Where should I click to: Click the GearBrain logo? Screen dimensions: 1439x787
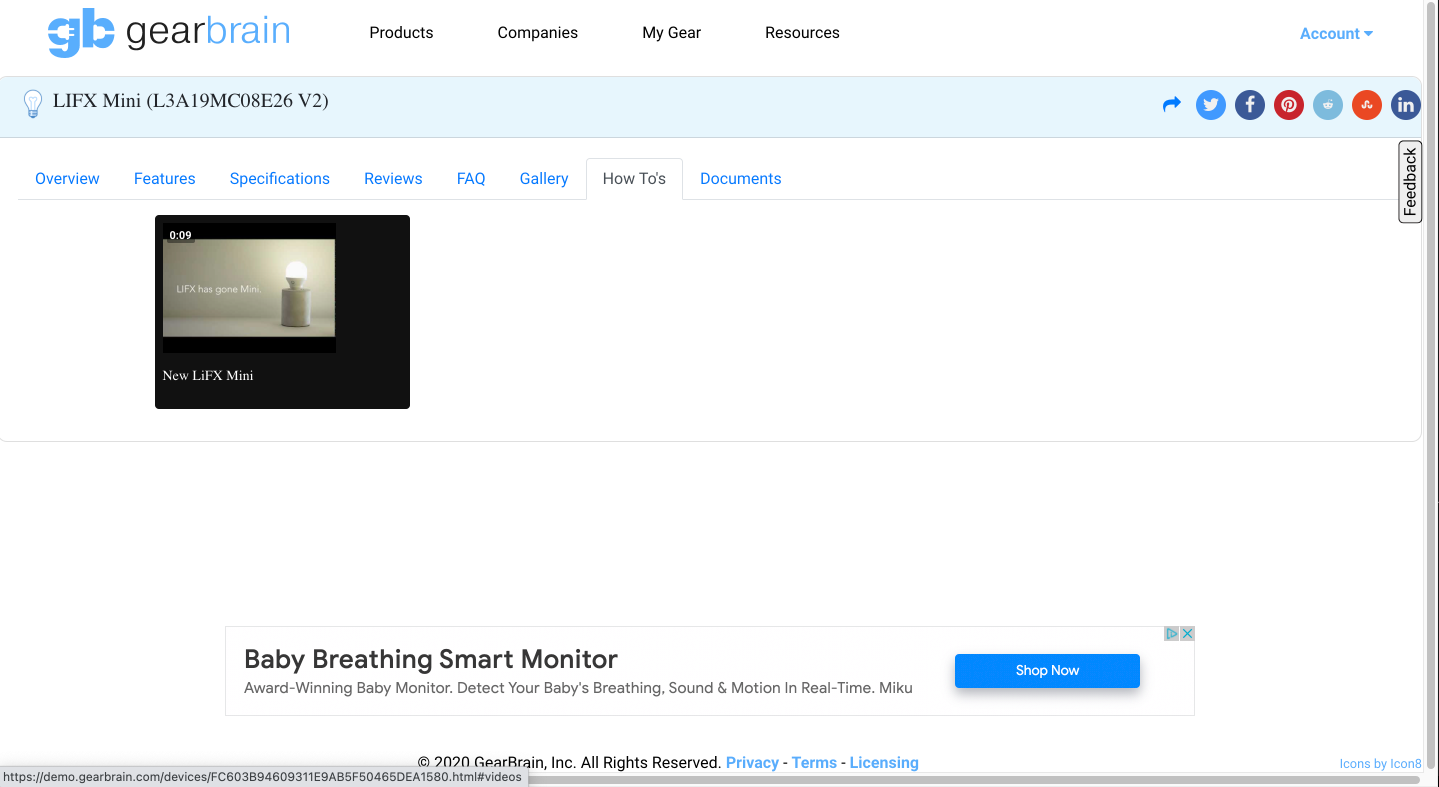coord(169,33)
